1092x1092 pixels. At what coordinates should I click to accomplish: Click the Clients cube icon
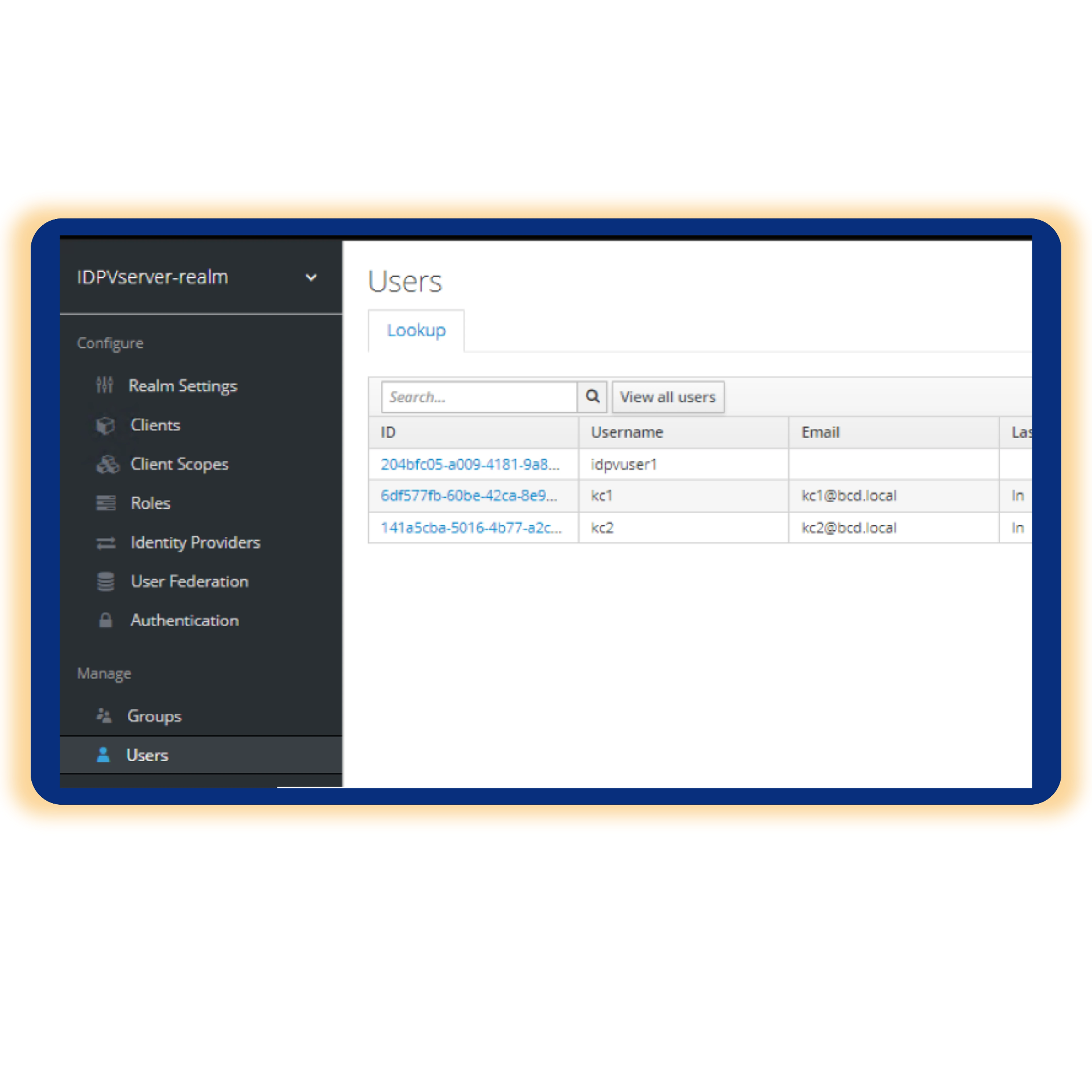click(x=105, y=425)
